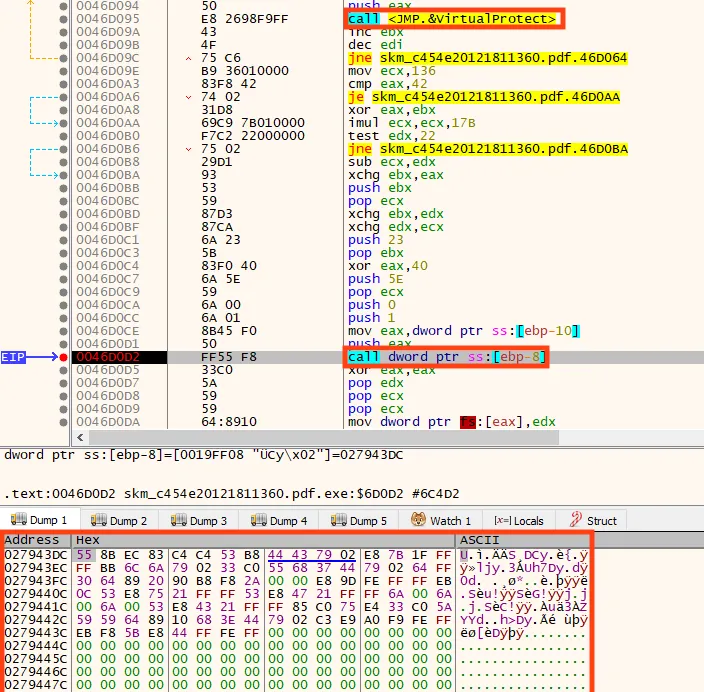The width and height of the screenshot is (704, 692).
Task: Toggle breakpoint dot at address 0046D0A6
Action: [63, 97]
